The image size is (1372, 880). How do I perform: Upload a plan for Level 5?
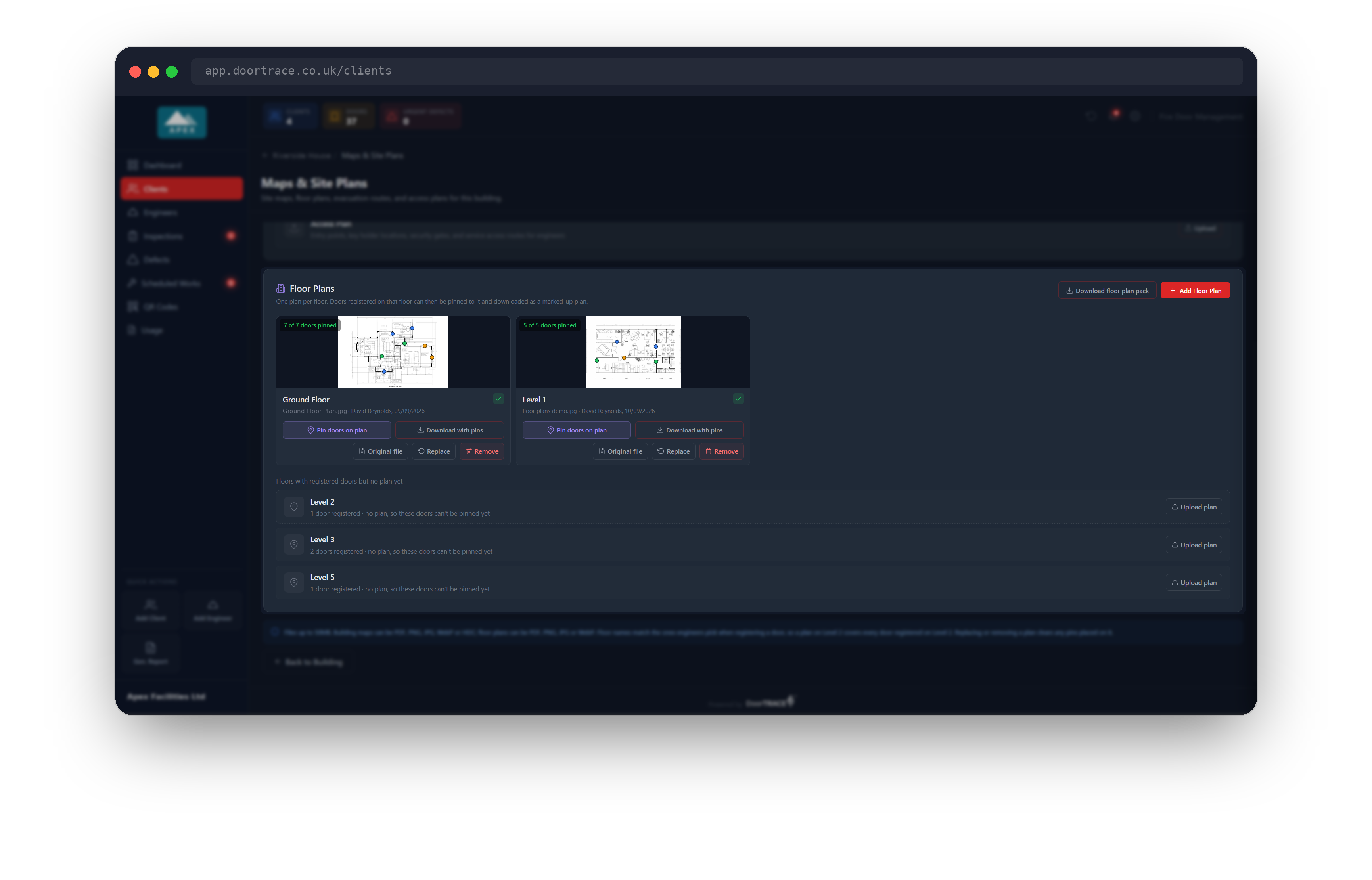click(1194, 583)
